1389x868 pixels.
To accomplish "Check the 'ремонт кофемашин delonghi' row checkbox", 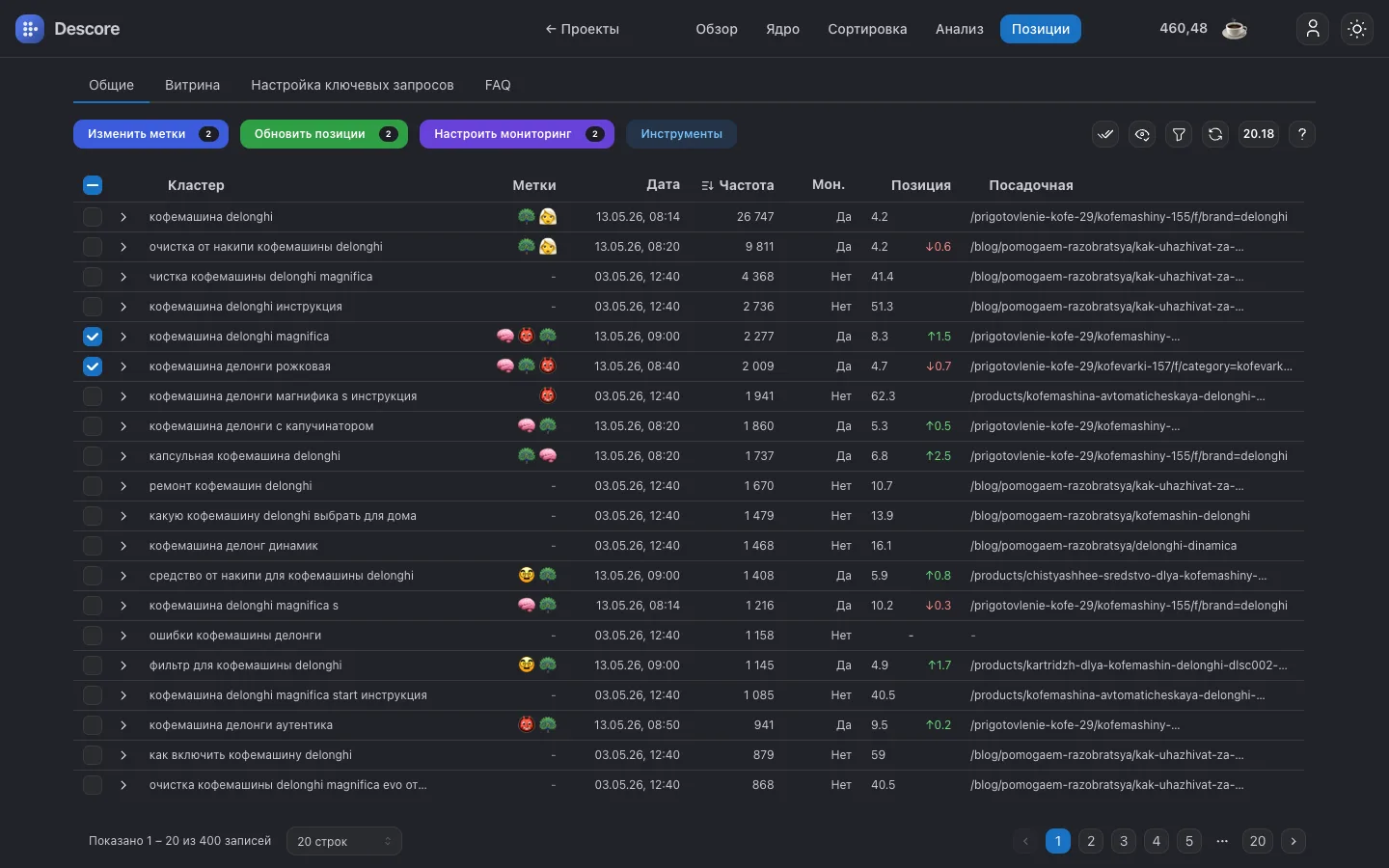I will pyautogui.click(x=93, y=486).
